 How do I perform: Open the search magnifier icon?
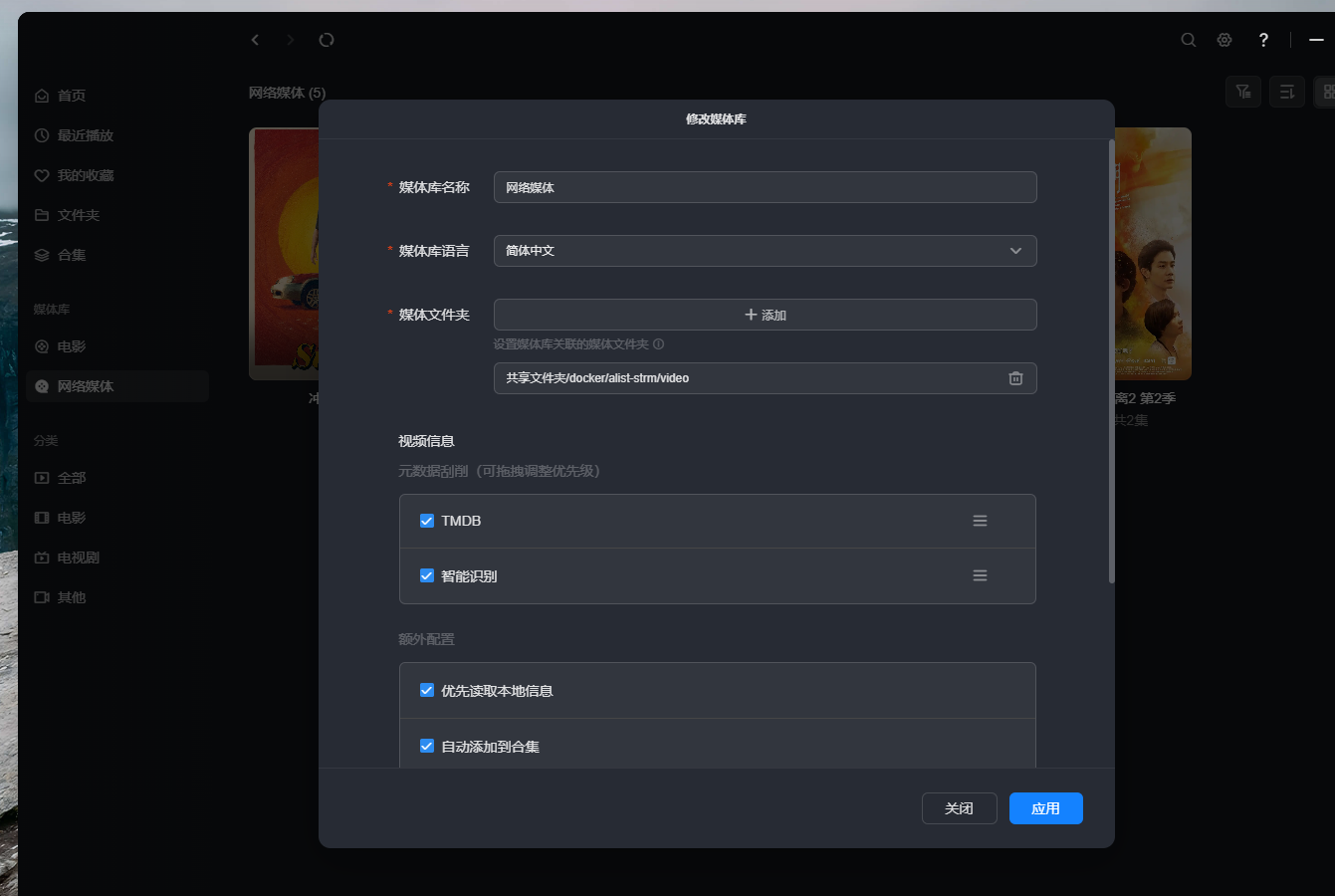click(1189, 40)
